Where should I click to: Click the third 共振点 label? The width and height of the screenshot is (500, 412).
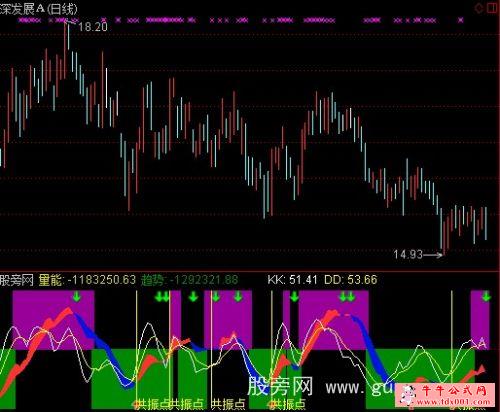click(228, 404)
